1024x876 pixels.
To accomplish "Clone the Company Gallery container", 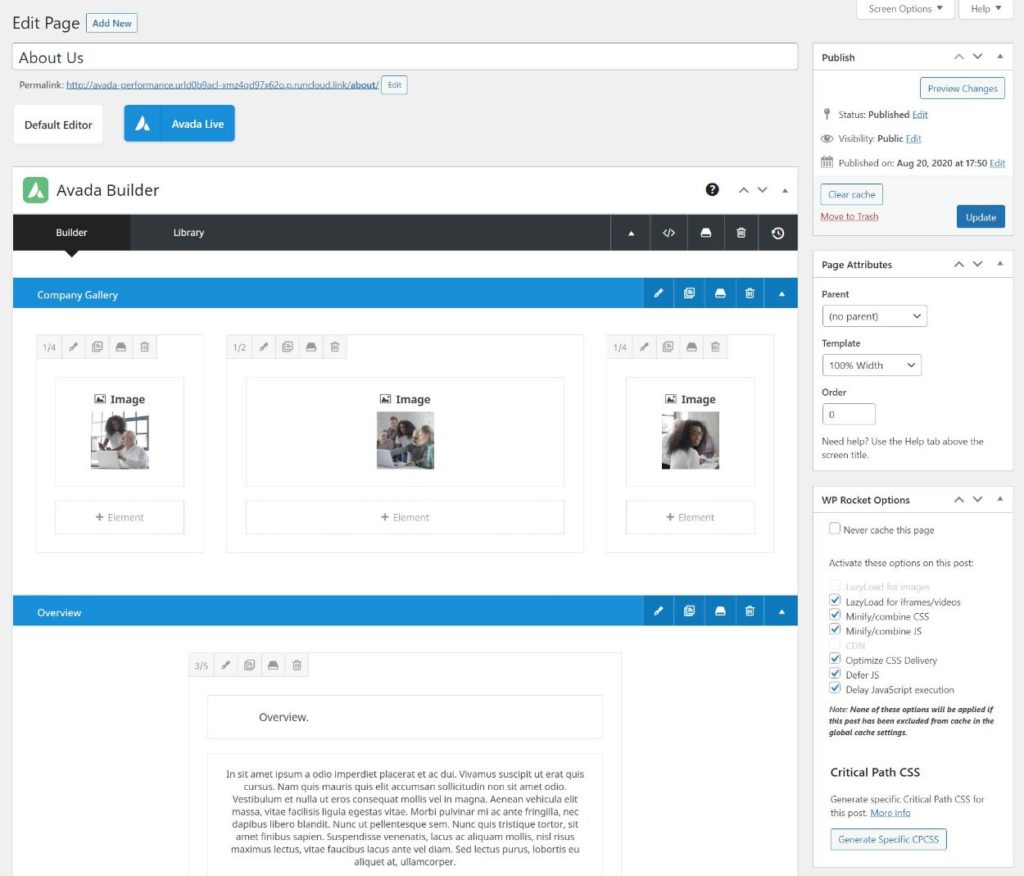I will click(689, 294).
